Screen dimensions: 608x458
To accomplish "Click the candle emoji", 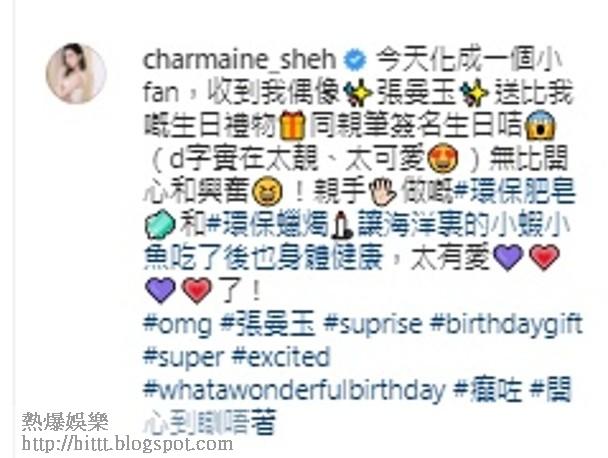I will tap(343, 224).
